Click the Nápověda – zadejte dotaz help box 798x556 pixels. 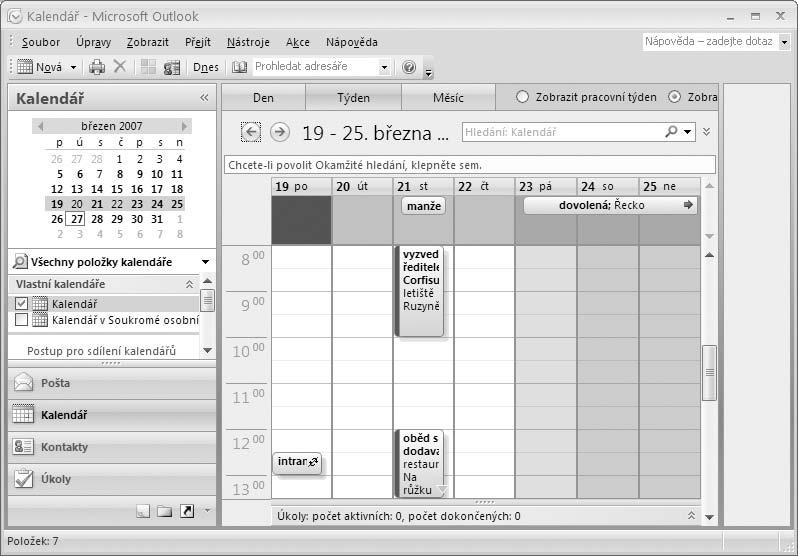[710, 41]
